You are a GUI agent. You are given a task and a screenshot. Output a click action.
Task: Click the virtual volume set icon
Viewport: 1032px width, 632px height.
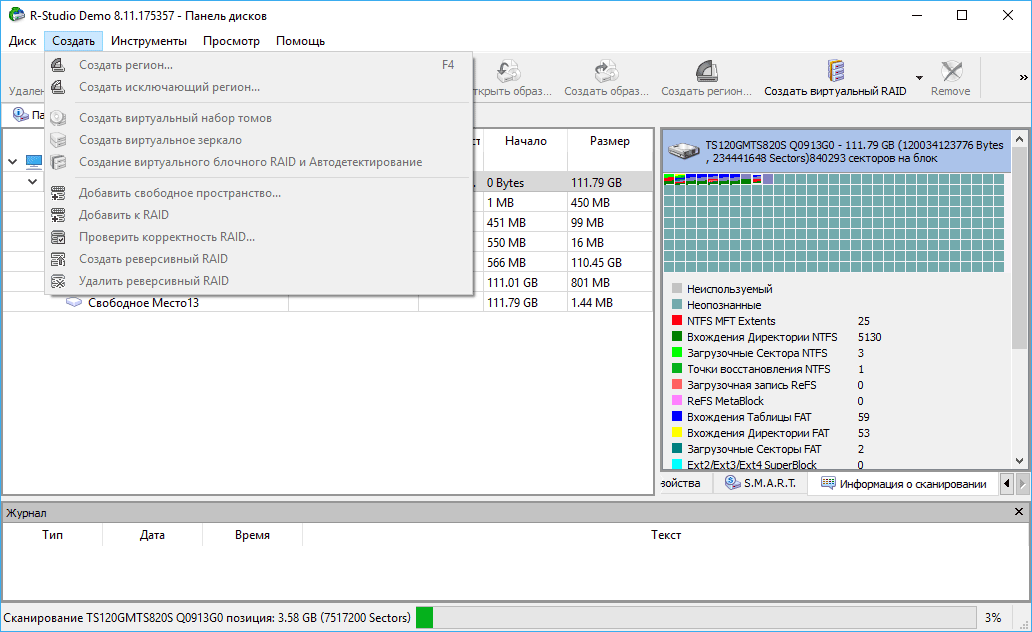click(58, 118)
